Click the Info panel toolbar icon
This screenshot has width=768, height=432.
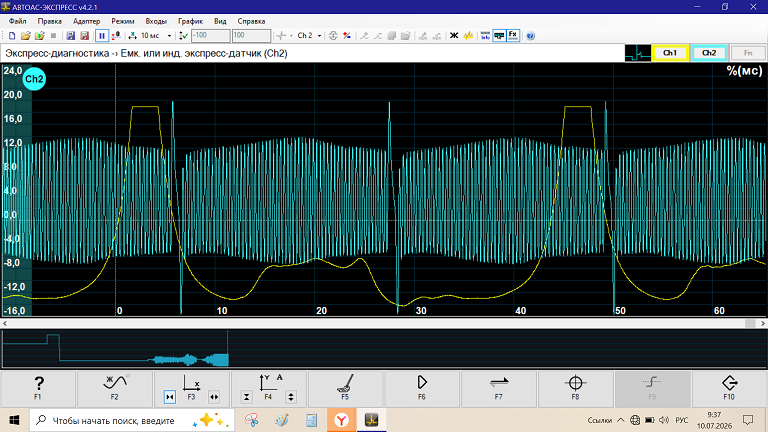pyautogui.click(x=485, y=36)
